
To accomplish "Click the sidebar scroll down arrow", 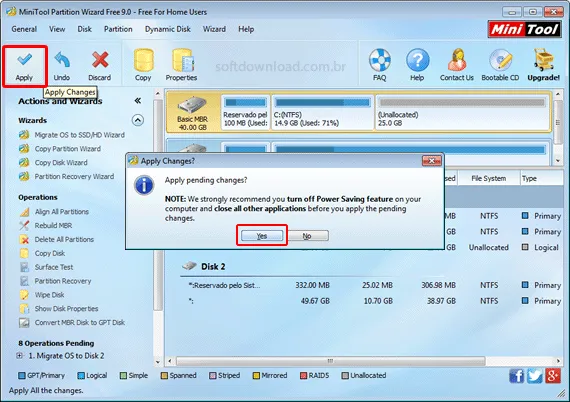I will (158, 362).
